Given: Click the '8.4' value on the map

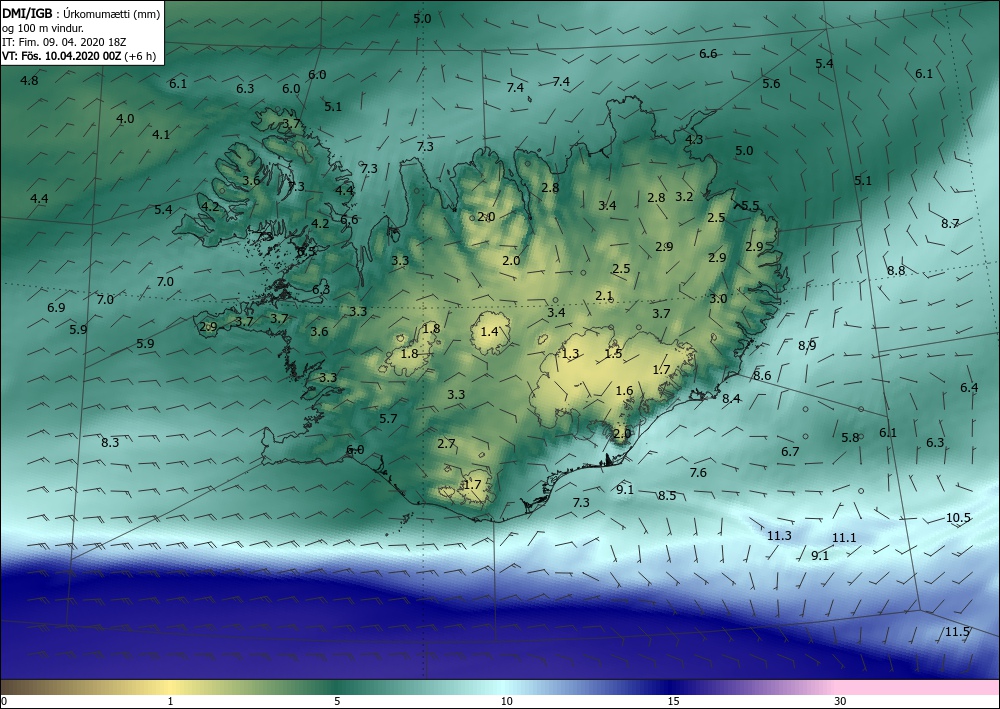Looking at the screenshot, I should (732, 398).
